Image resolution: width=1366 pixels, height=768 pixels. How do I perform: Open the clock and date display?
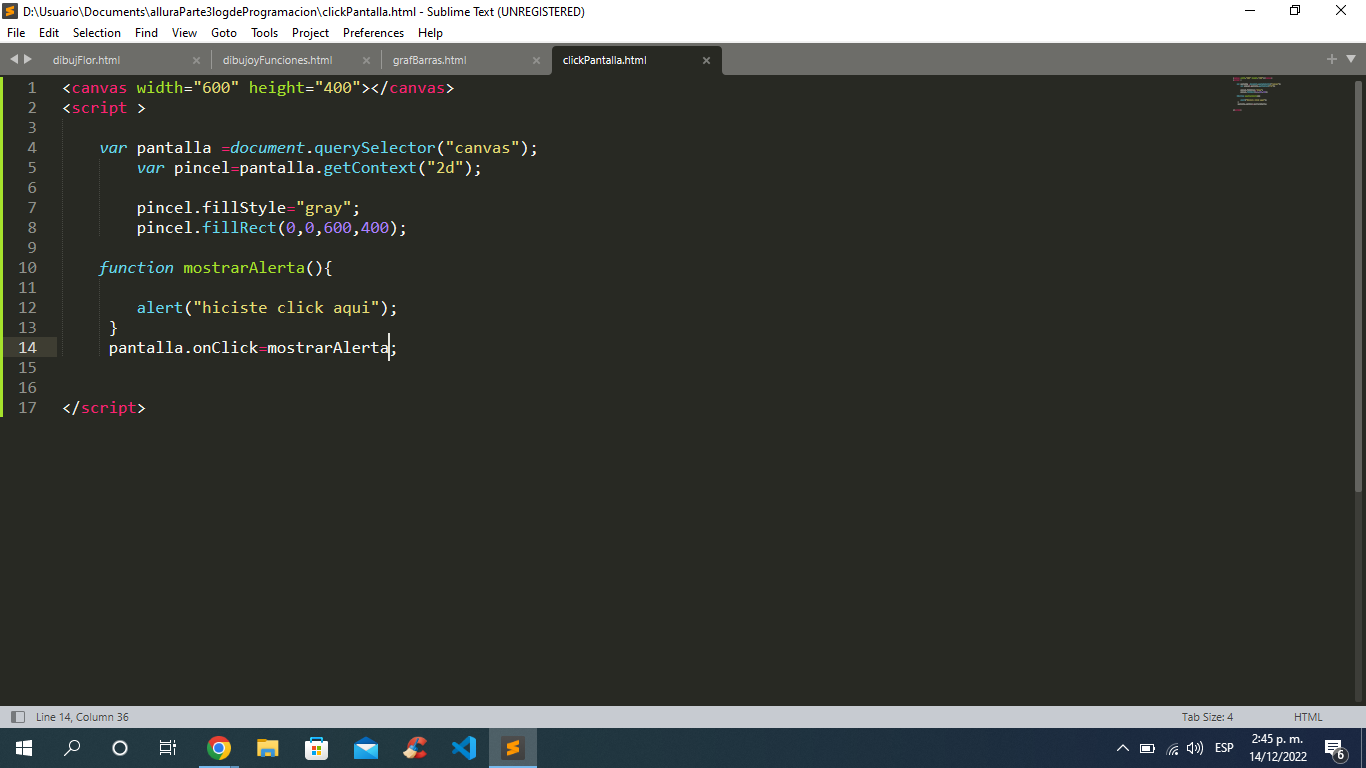point(1278,747)
